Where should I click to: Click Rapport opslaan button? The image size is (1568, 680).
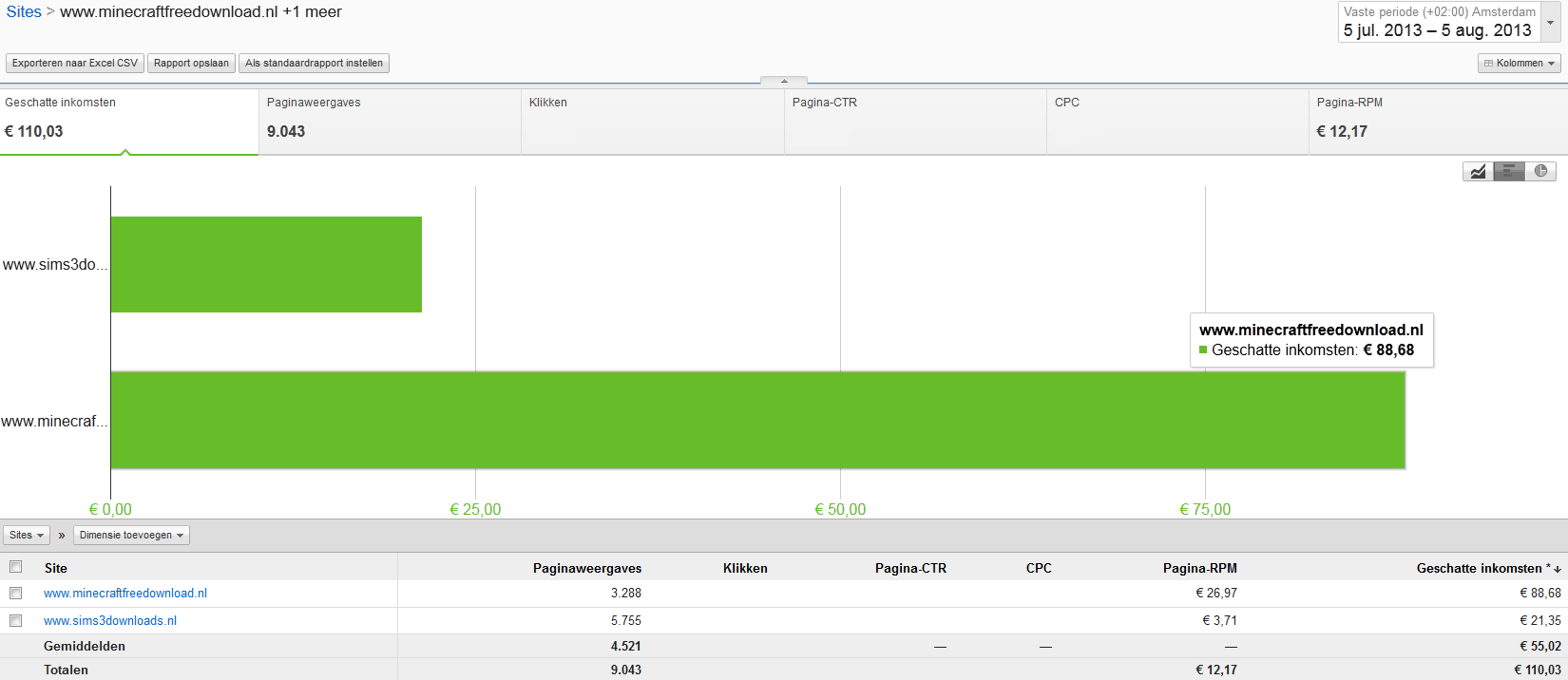(191, 64)
